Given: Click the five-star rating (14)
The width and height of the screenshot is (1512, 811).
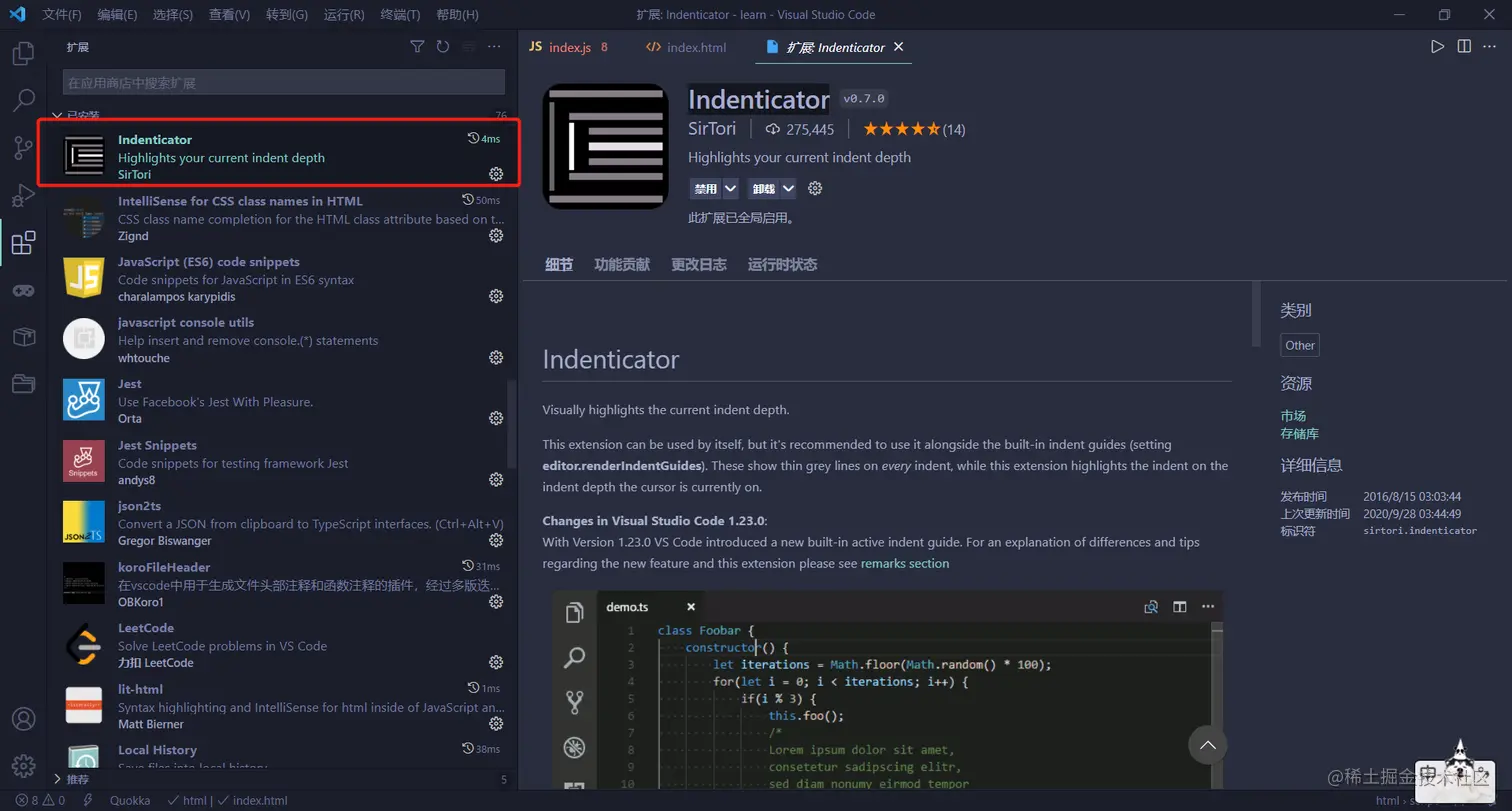Looking at the screenshot, I should 914,129.
